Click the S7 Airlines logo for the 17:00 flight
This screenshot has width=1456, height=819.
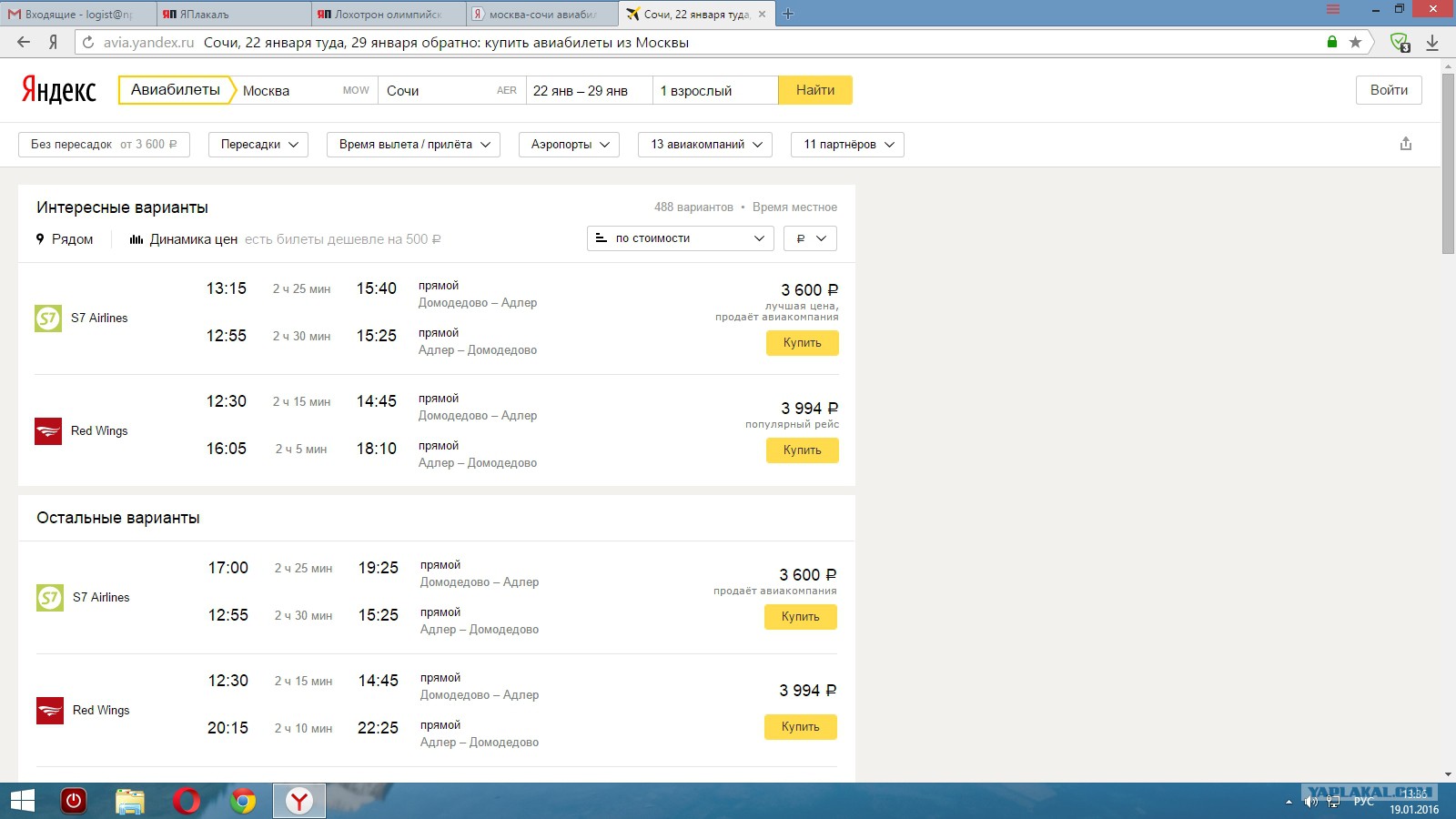[x=50, y=598]
